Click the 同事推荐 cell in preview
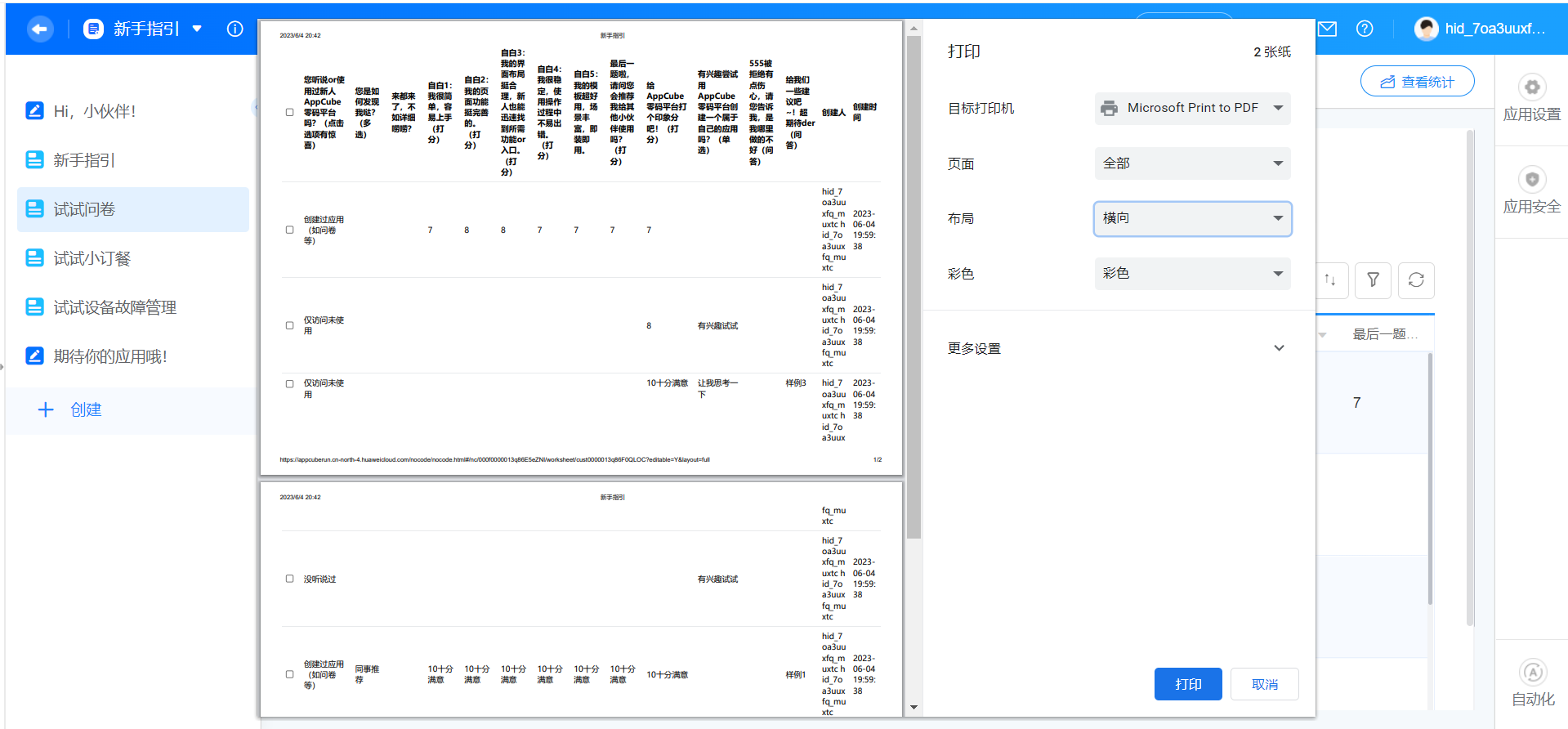Image resolution: width=1568 pixels, height=729 pixels. point(367,674)
